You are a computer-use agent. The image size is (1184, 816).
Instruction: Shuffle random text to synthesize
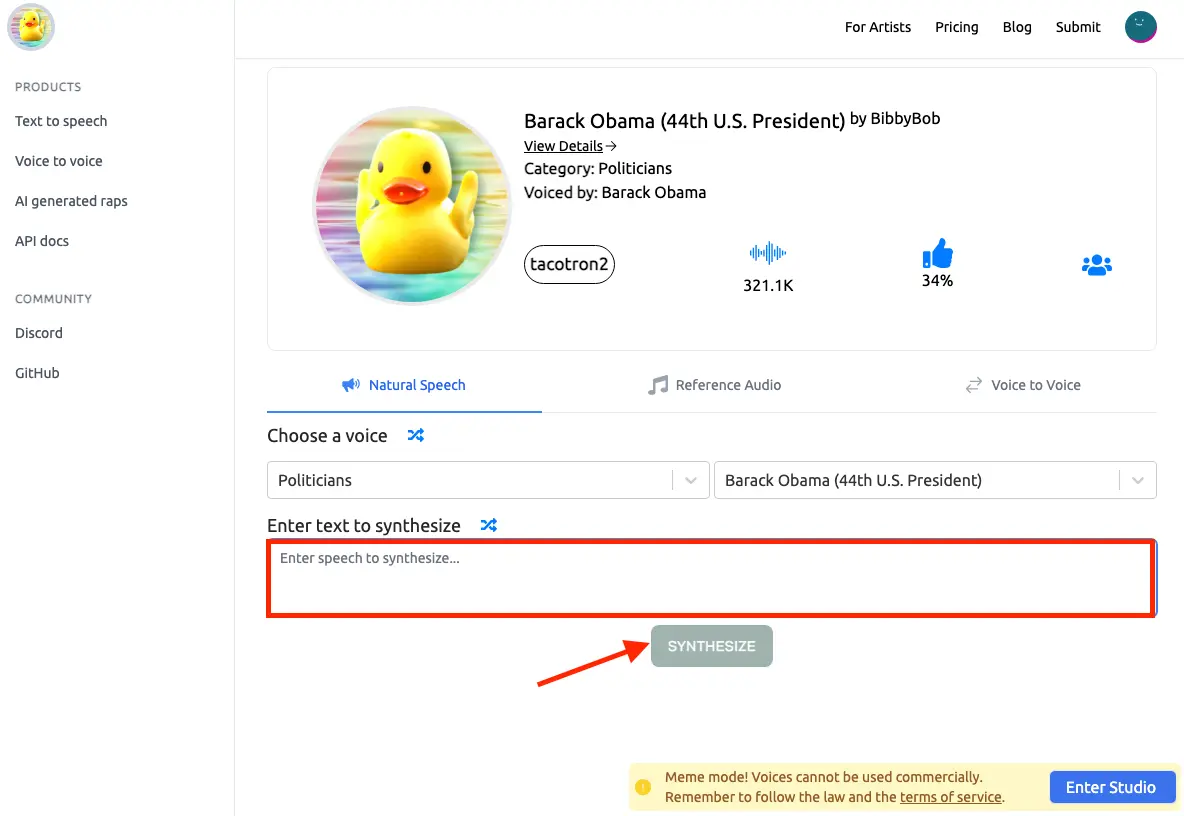coord(489,525)
